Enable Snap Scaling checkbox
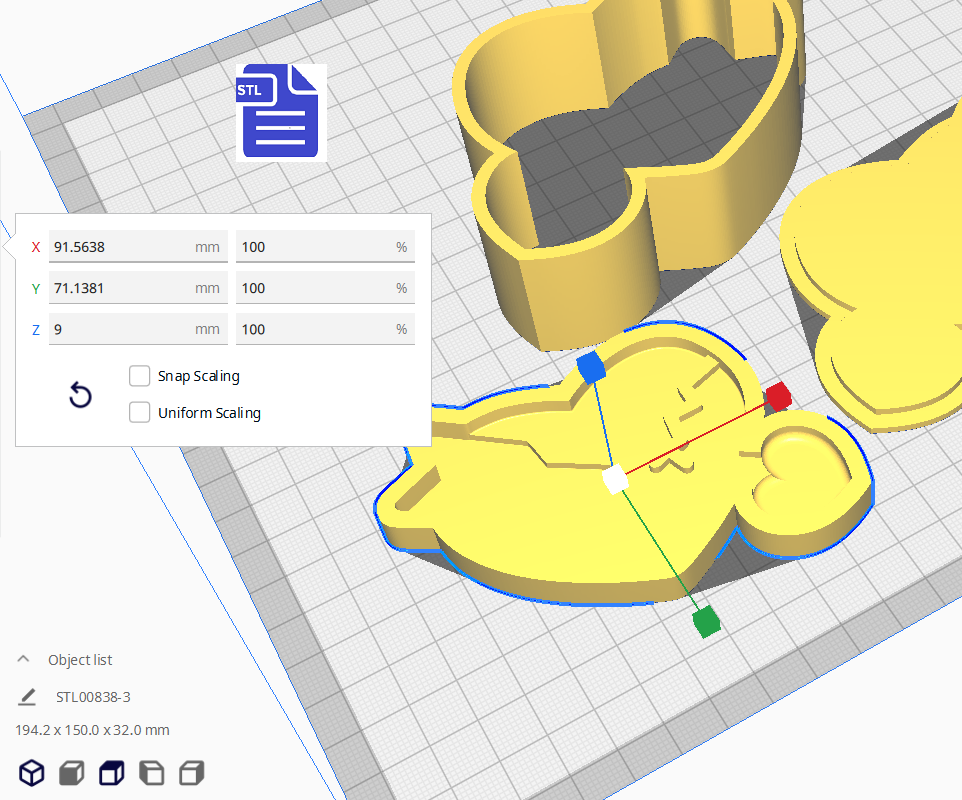Viewport: 962px width, 800px height. 140,376
